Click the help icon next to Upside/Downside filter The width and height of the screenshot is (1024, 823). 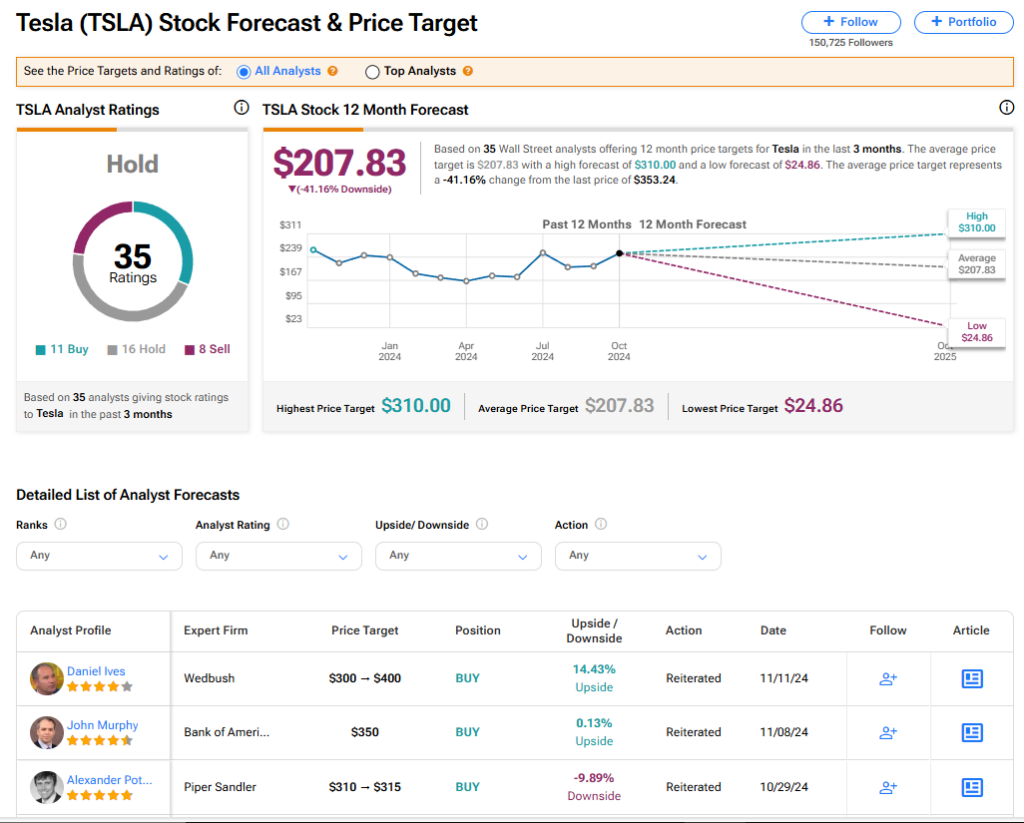tap(483, 524)
